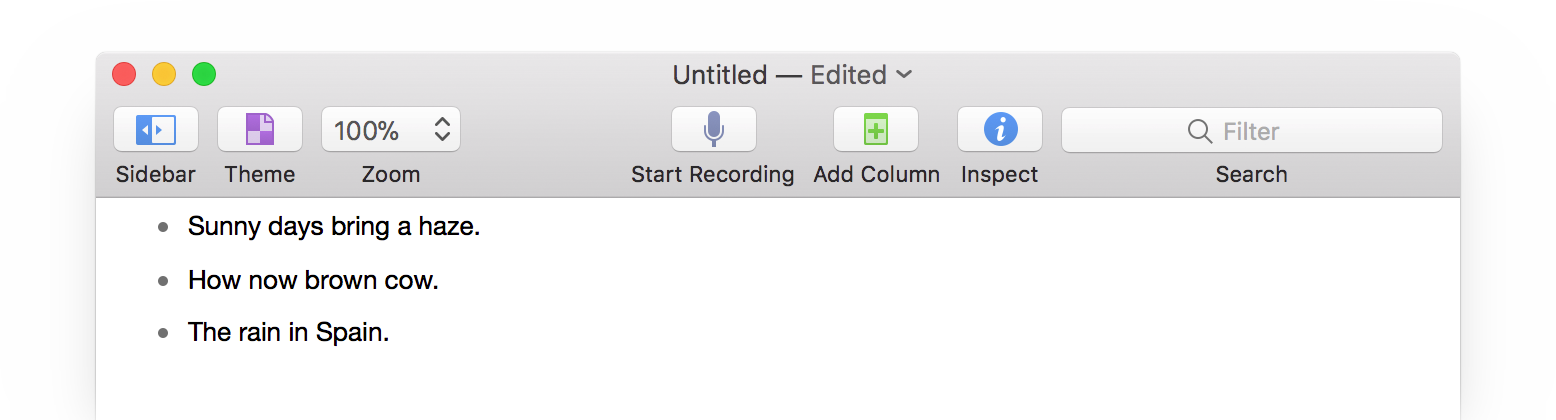Image resolution: width=1556 pixels, height=420 pixels.
Task: Expand the Untitled title chevron menu
Action: pyautogui.click(x=904, y=75)
